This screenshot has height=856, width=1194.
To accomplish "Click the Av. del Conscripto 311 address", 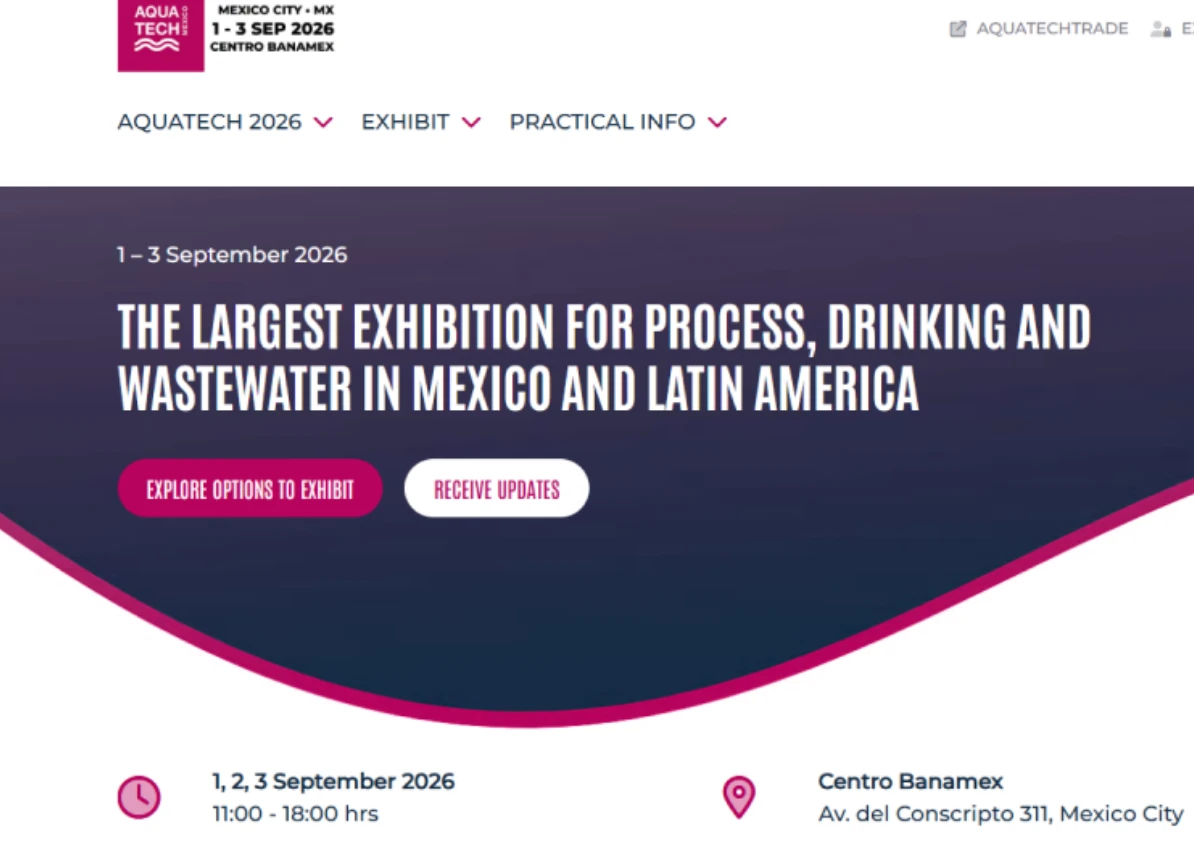I will pyautogui.click(x=1000, y=813).
